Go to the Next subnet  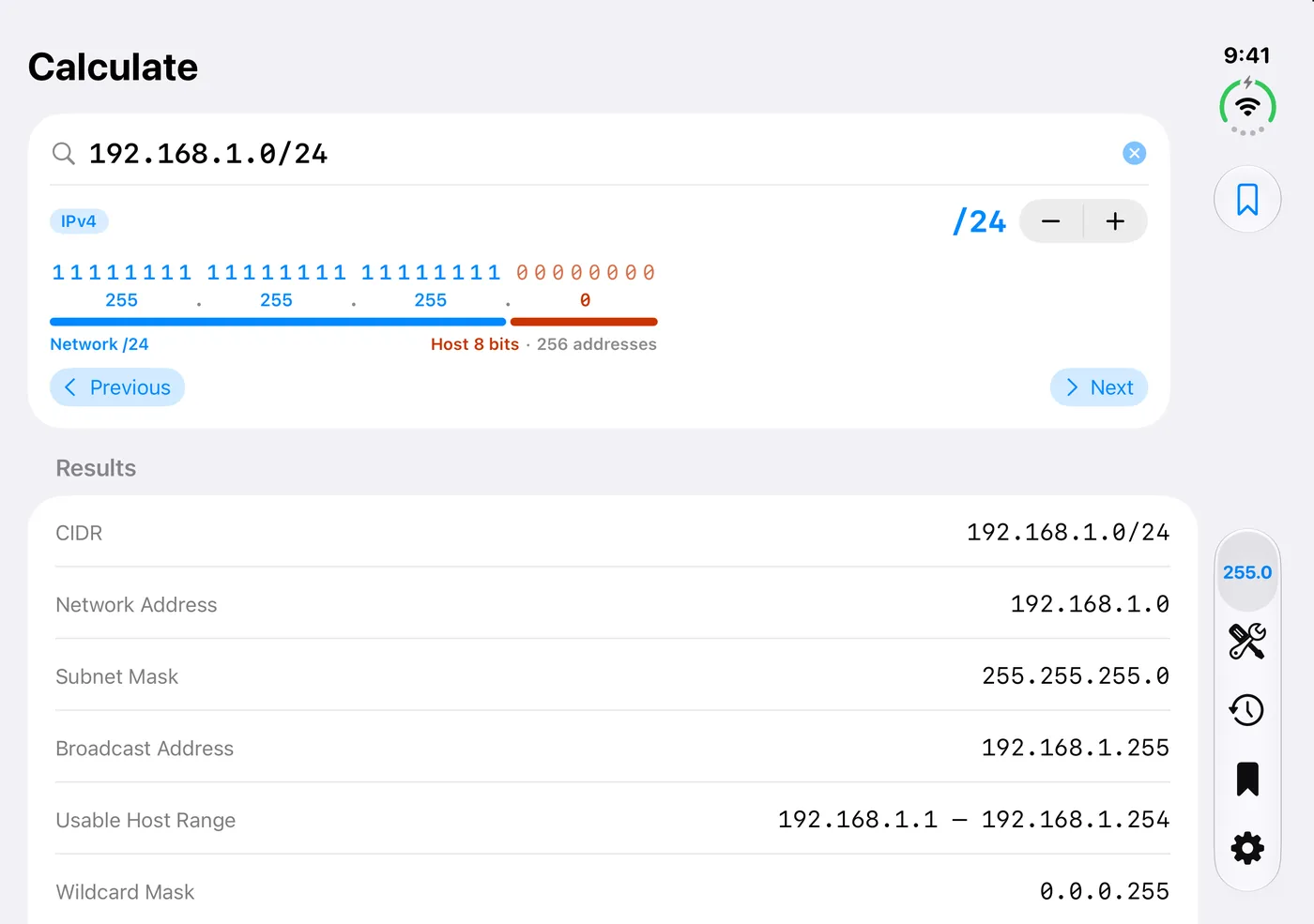coord(1099,387)
